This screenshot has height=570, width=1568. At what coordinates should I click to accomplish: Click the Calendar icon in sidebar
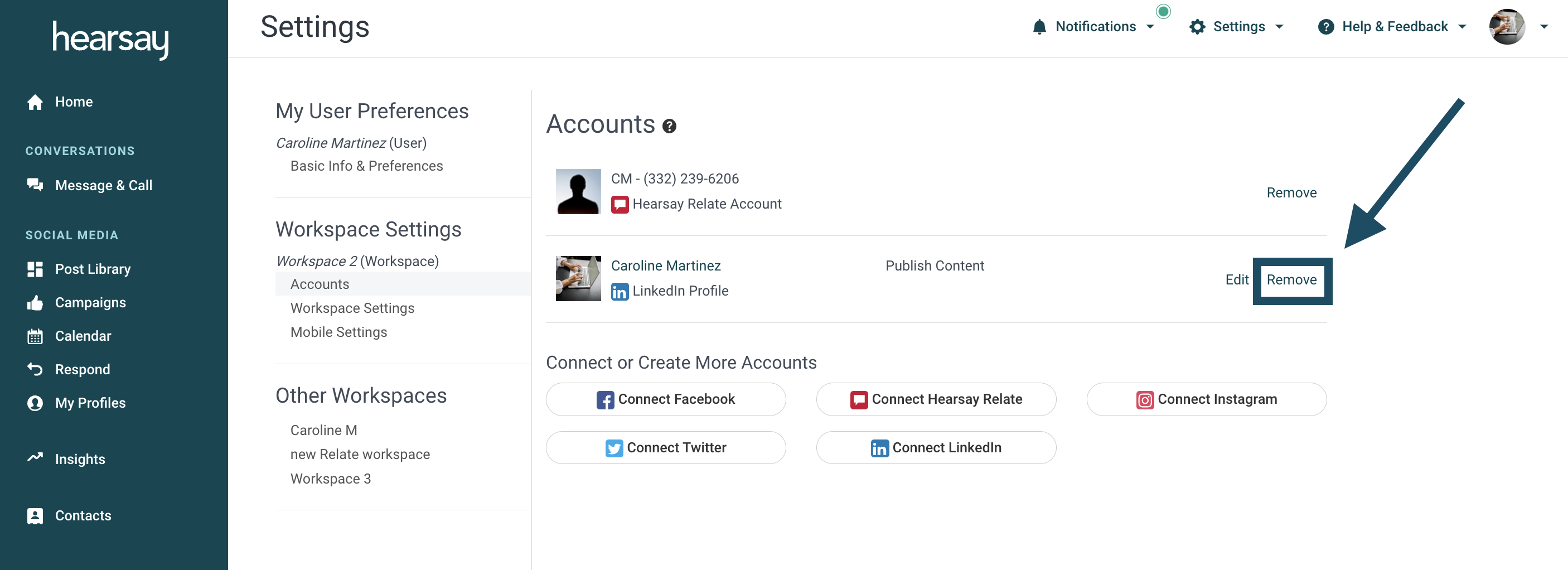(x=35, y=336)
